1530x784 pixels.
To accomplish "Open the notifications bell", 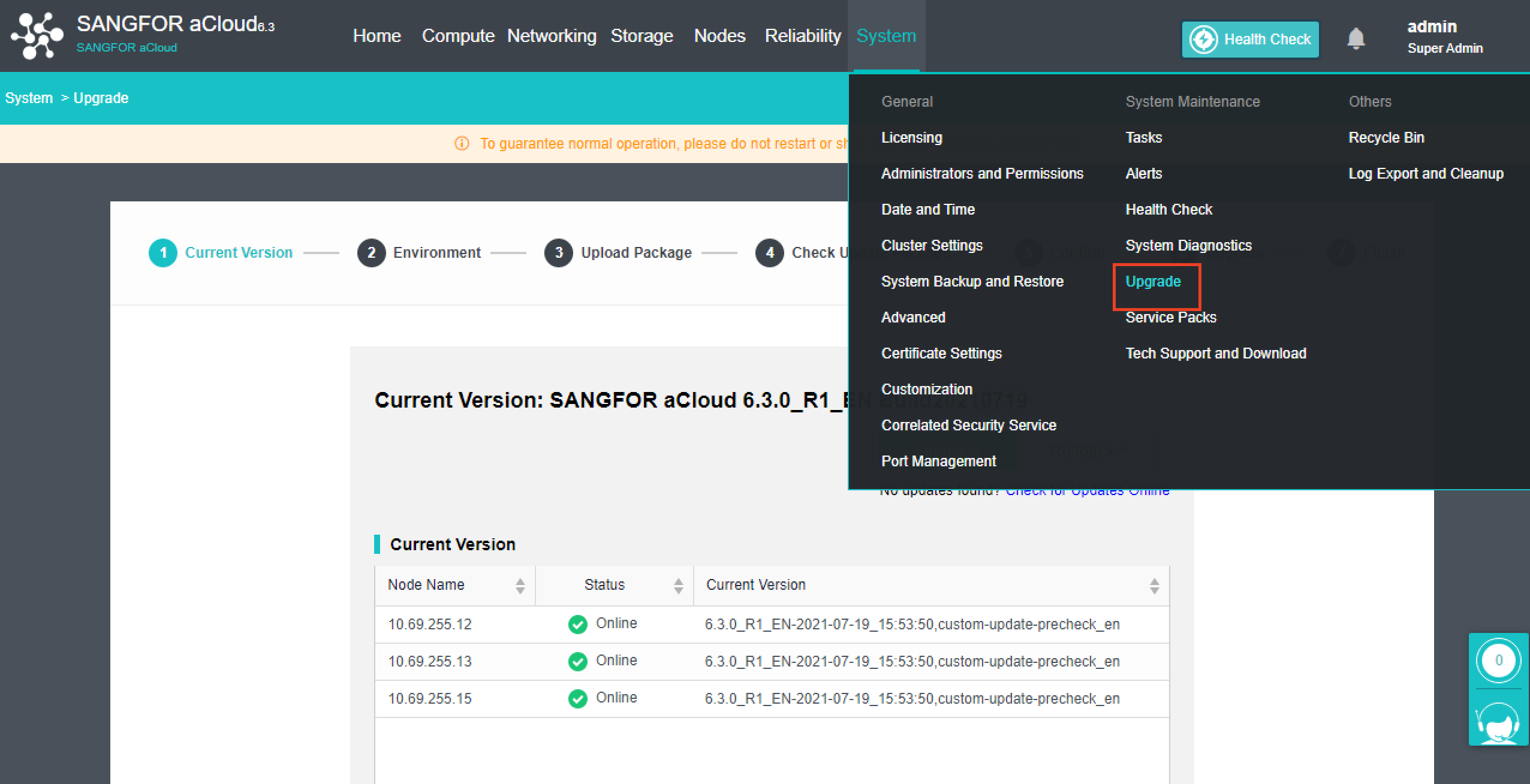I will coord(1356,39).
